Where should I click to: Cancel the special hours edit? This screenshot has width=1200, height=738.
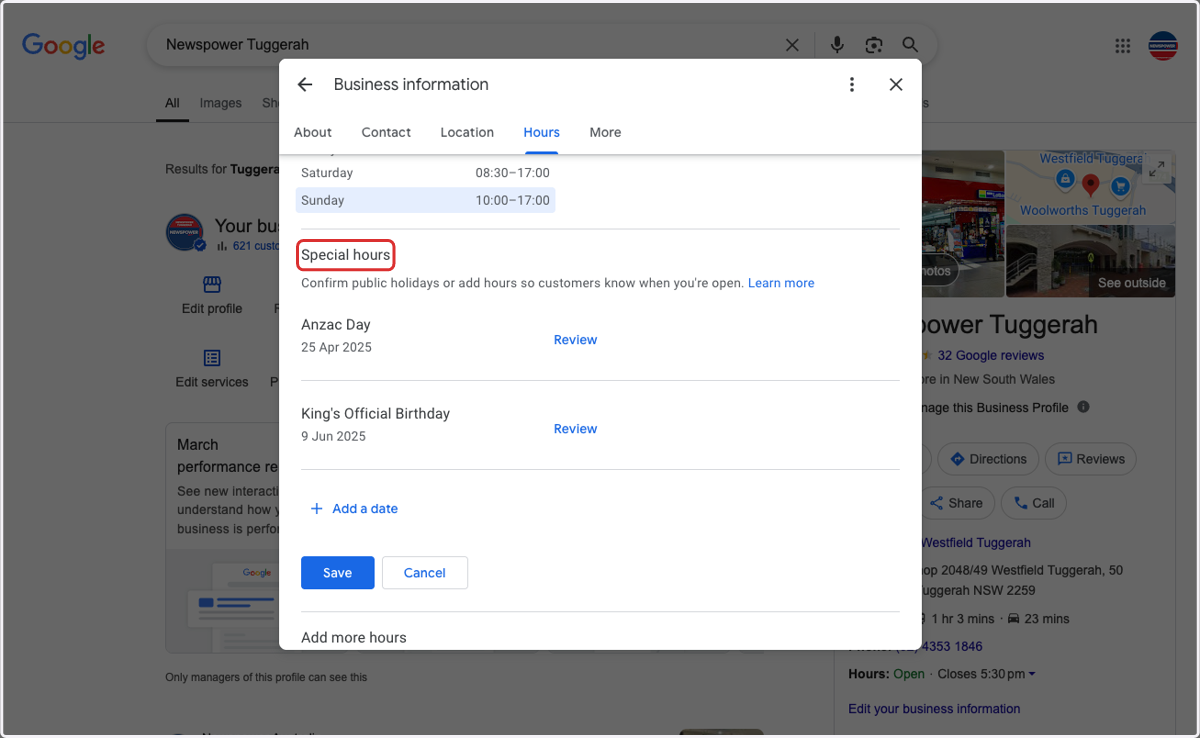(x=425, y=573)
